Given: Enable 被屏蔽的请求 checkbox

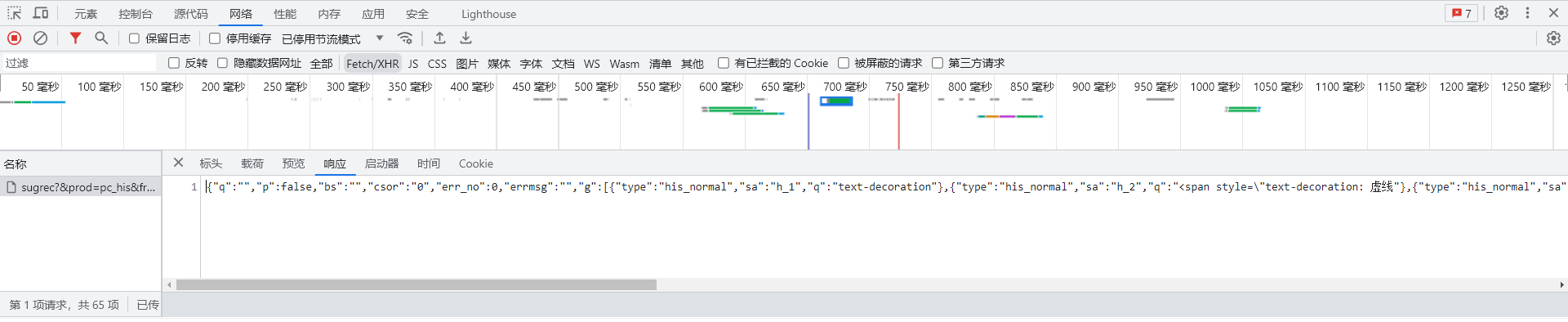Looking at the screenshot, I should coord(844,63).
